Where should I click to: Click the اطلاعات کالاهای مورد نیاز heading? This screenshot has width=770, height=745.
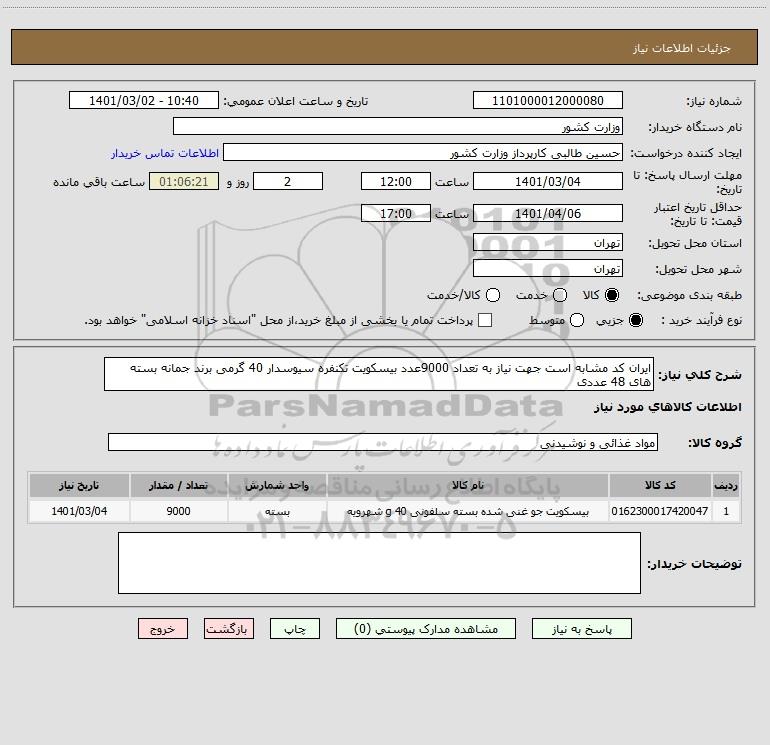click(667, 407)
